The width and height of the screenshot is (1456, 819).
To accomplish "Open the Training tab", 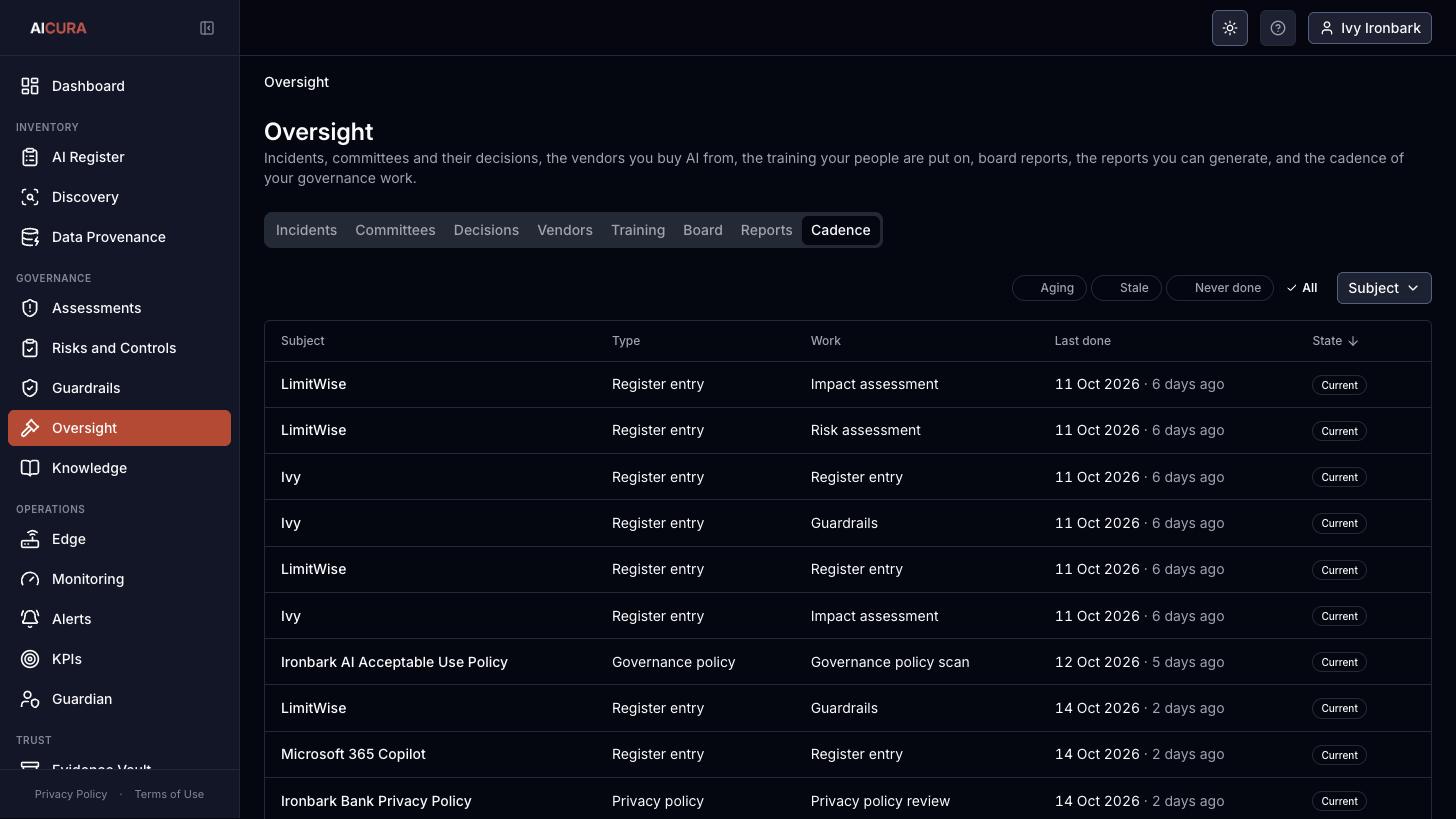I will pos(638,230).
